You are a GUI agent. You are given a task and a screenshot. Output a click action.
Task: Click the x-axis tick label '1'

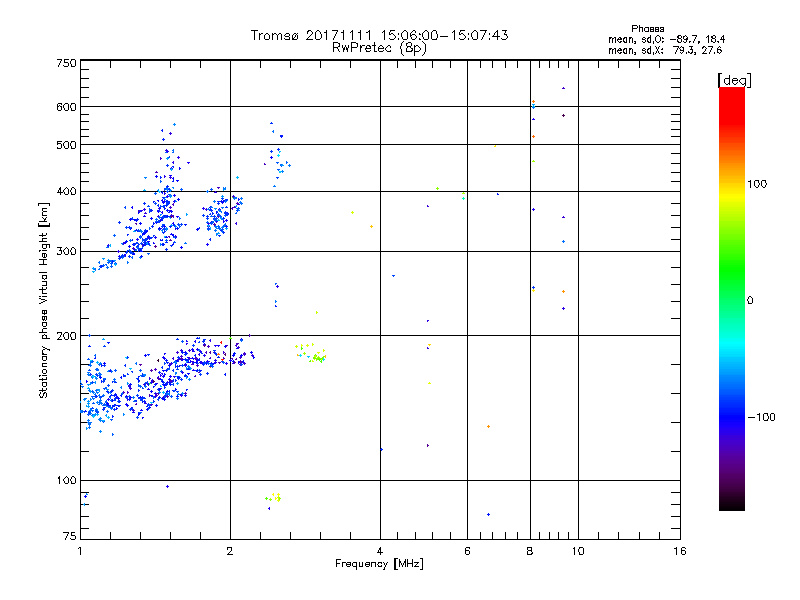(80, 551)
